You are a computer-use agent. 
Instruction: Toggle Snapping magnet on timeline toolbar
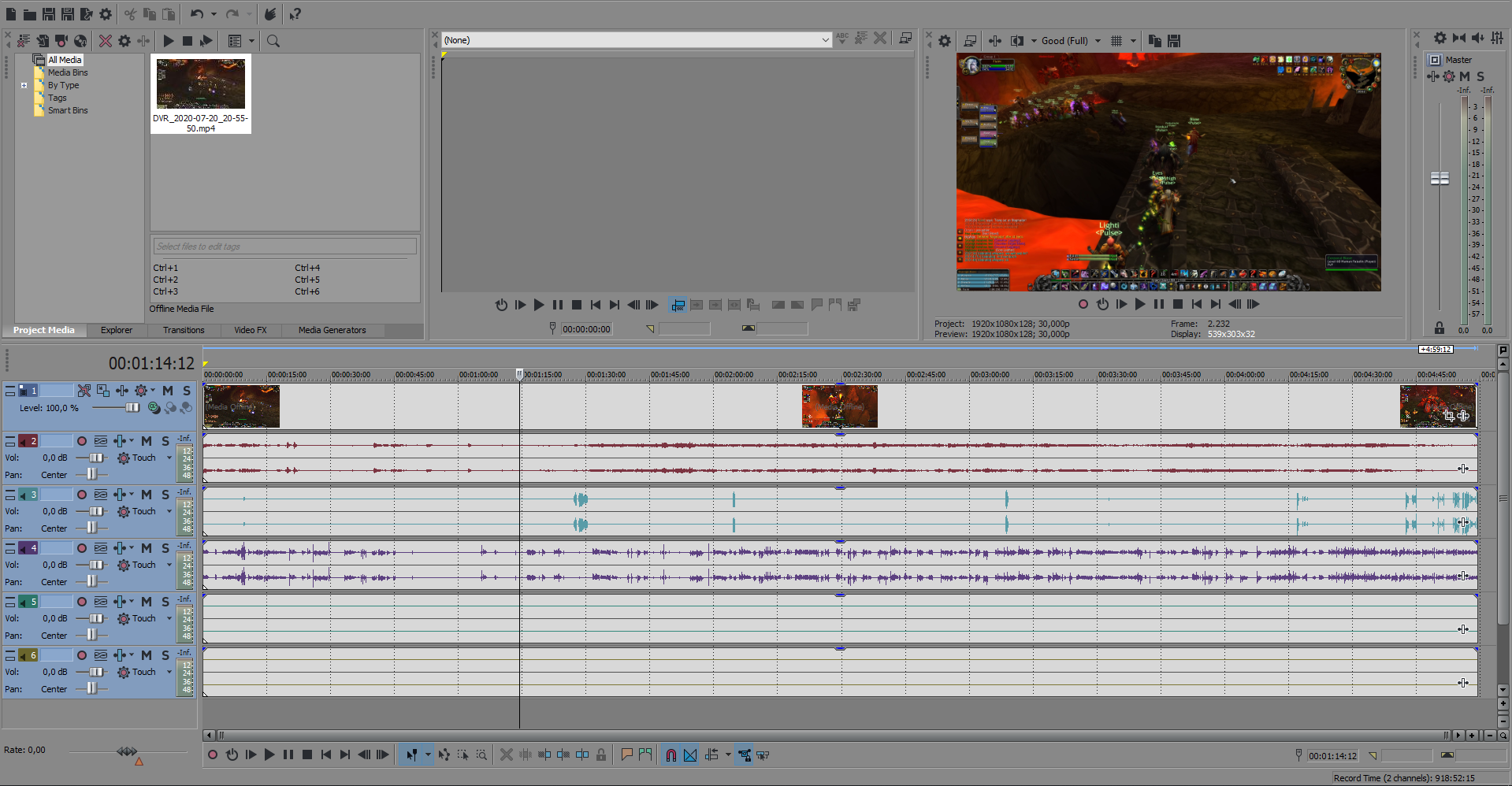tap(671, 754)
